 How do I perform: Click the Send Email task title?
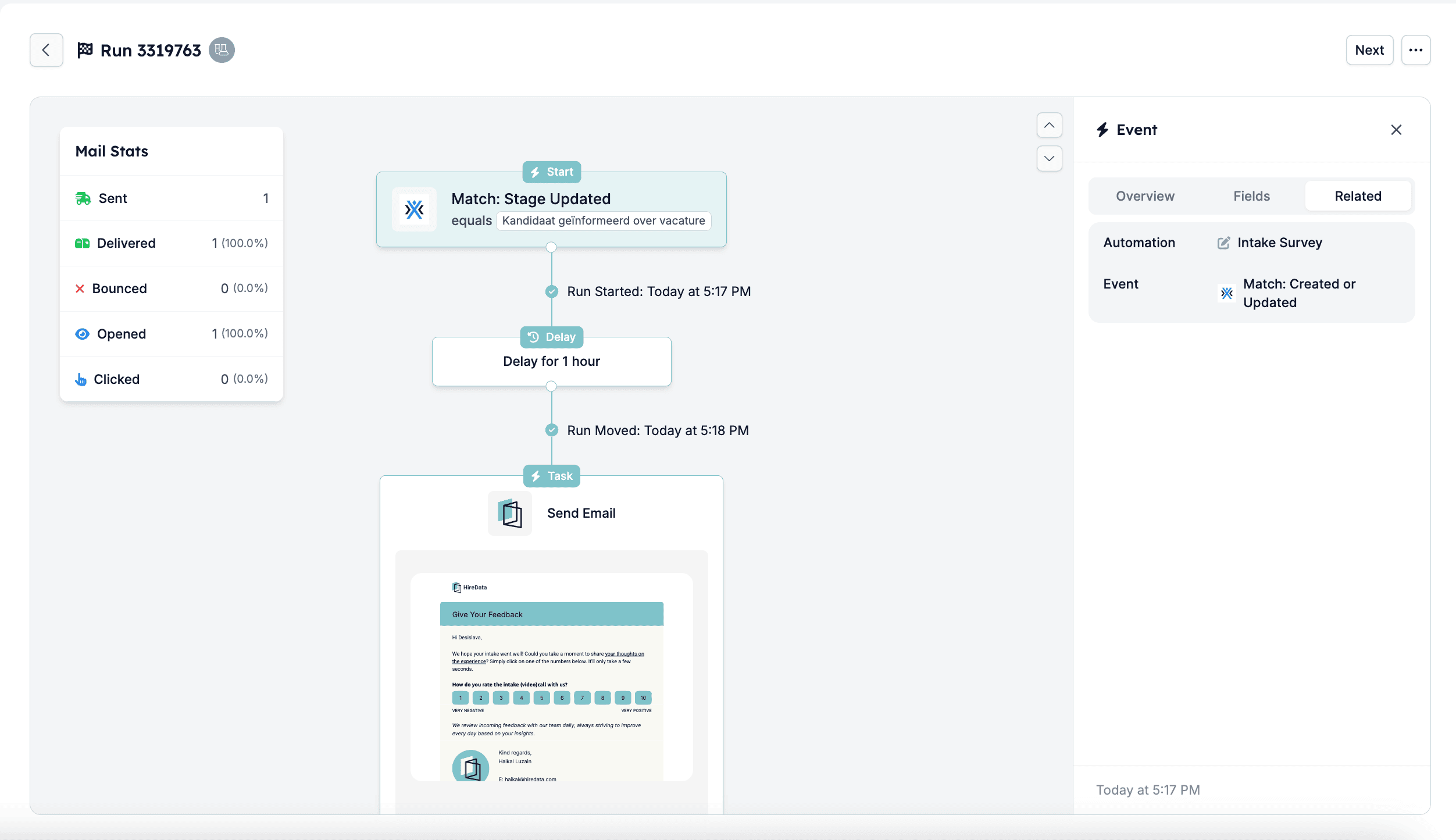tap(581, 513)
